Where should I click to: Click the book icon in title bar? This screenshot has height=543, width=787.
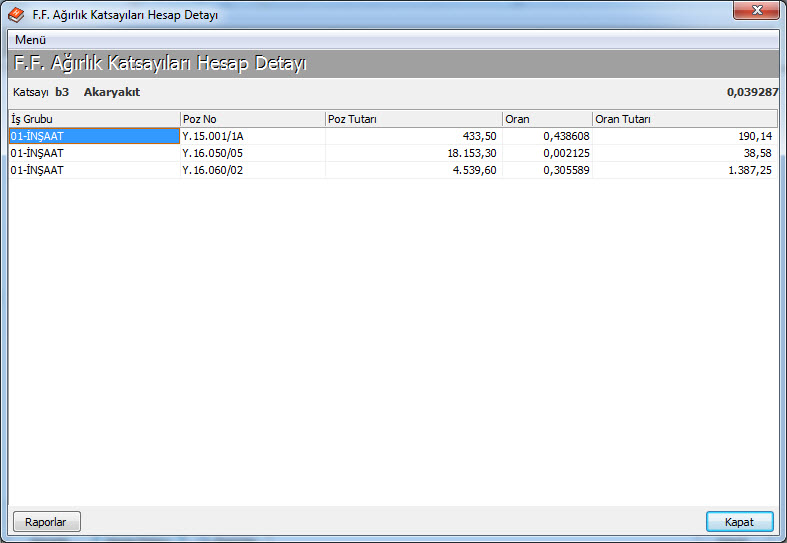click(16, 15)
